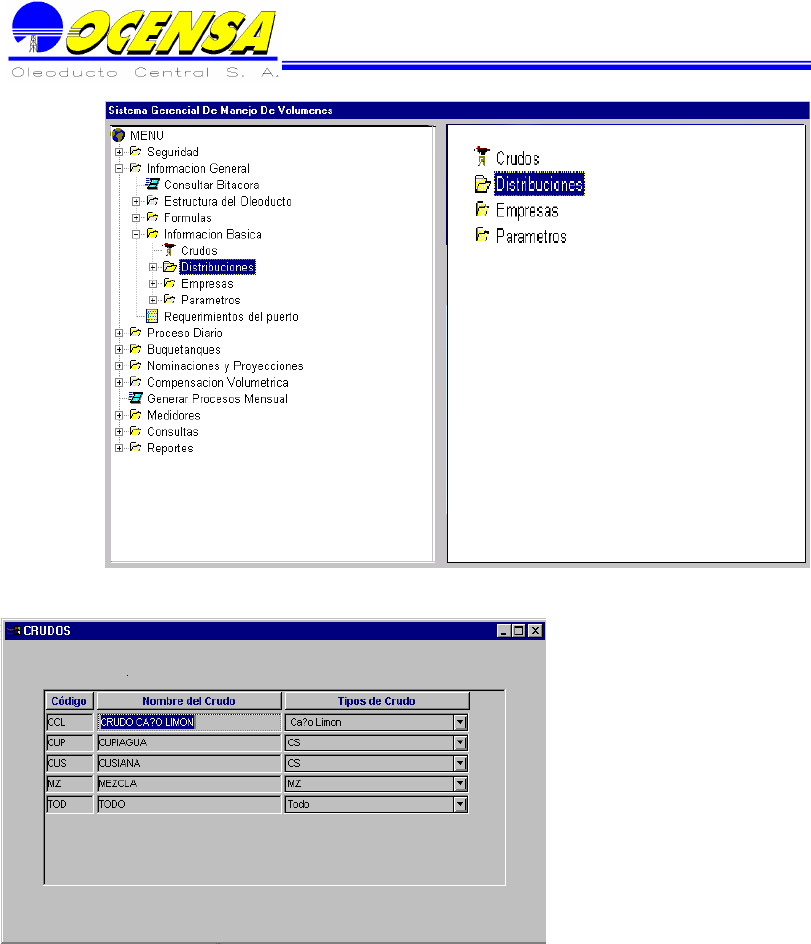This screenshot has height=944, width=811.
Task: Click the Empresas folder icon in right pane
Action: (x=482, y=210)
